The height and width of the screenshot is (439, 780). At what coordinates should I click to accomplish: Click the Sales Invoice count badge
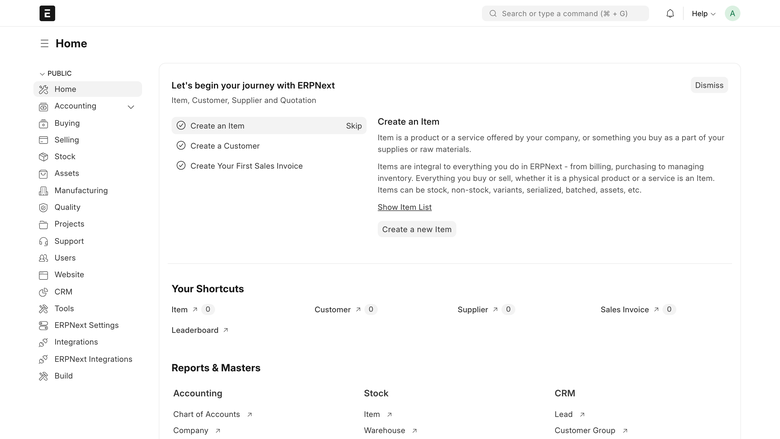click(x=669, y=309)
